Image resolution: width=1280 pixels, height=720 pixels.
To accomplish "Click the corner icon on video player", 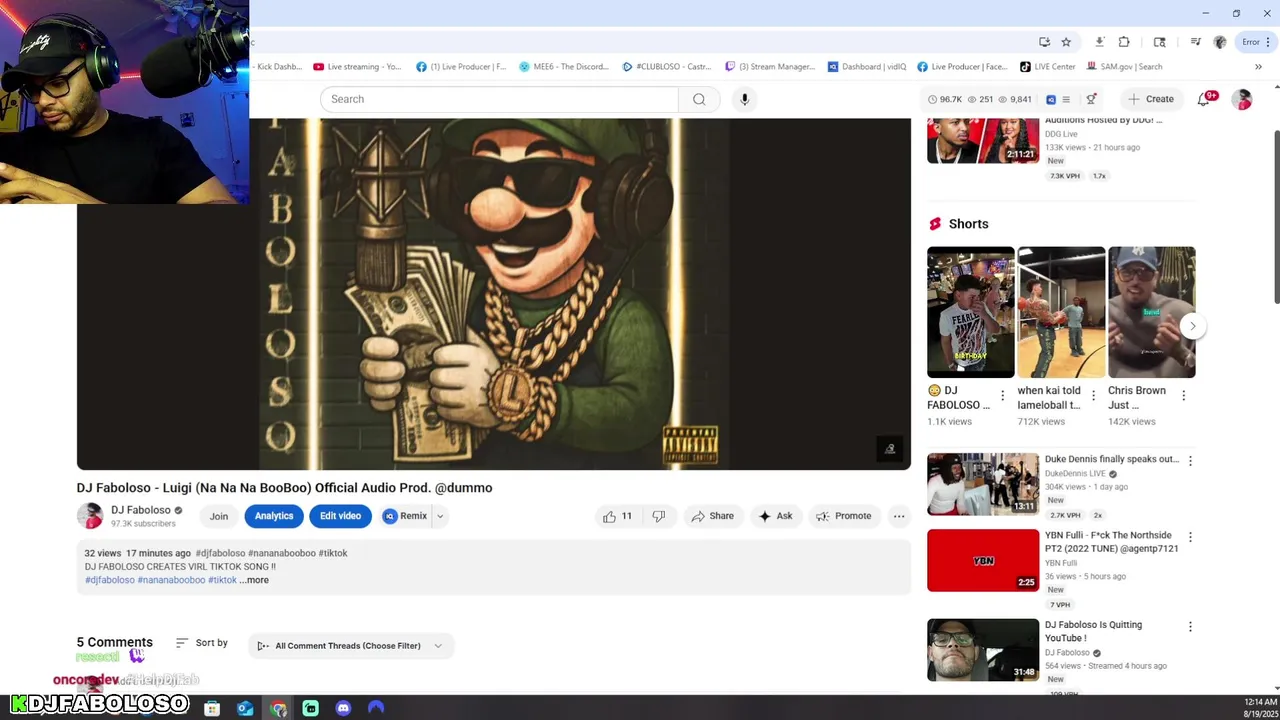I will pos(890,449).
